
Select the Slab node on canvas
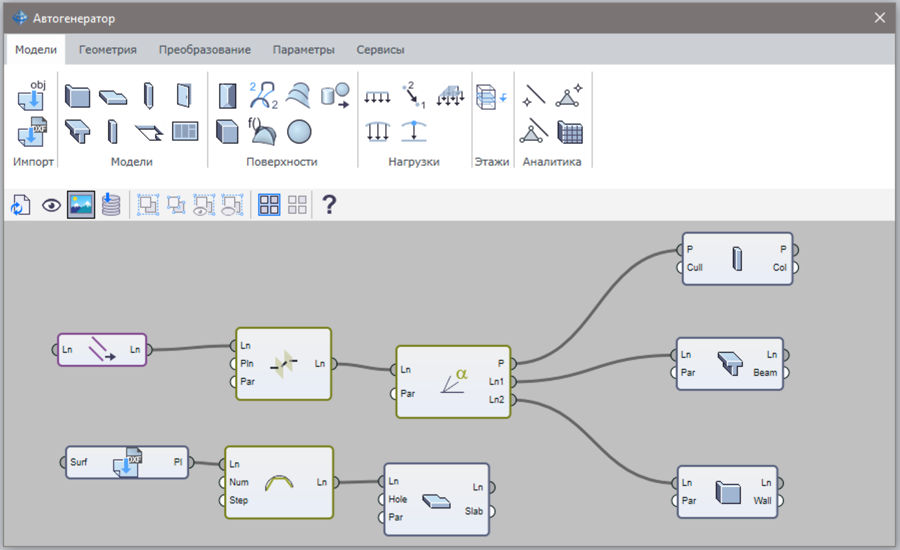pos(437,499)
